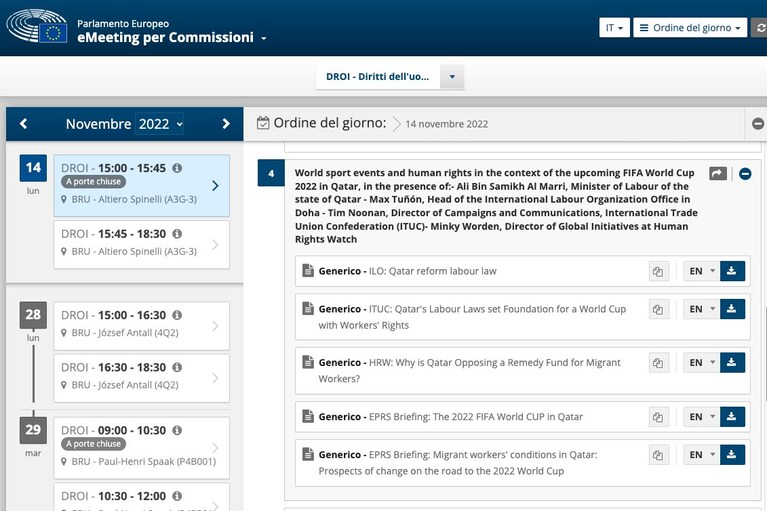Open the DROI 10:30 - 12:00 meeting
This screenshot has width=767, height=511.
coord(141,497)
